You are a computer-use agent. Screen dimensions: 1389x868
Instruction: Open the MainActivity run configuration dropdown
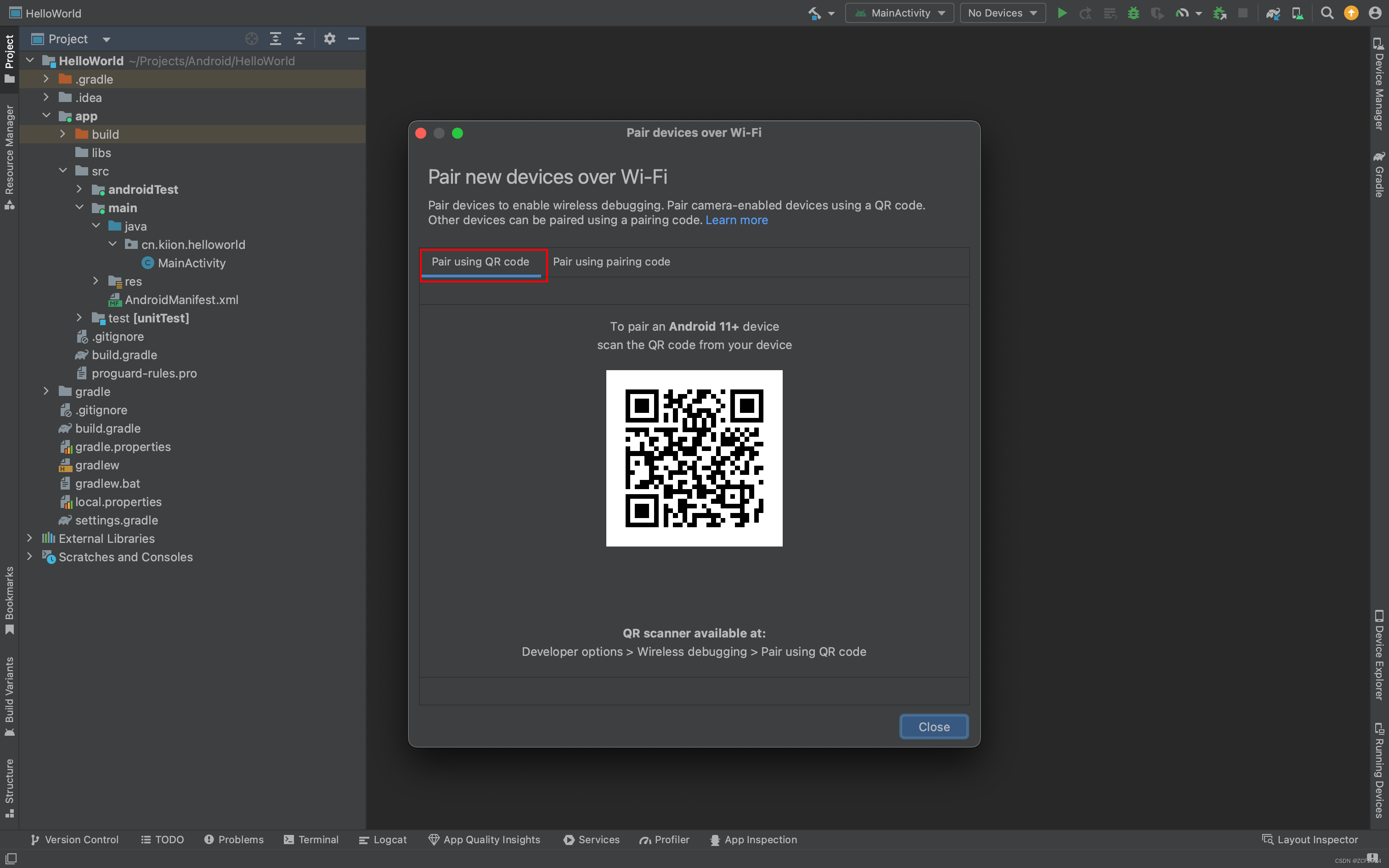pyautogui.click(x=899, y=13)
